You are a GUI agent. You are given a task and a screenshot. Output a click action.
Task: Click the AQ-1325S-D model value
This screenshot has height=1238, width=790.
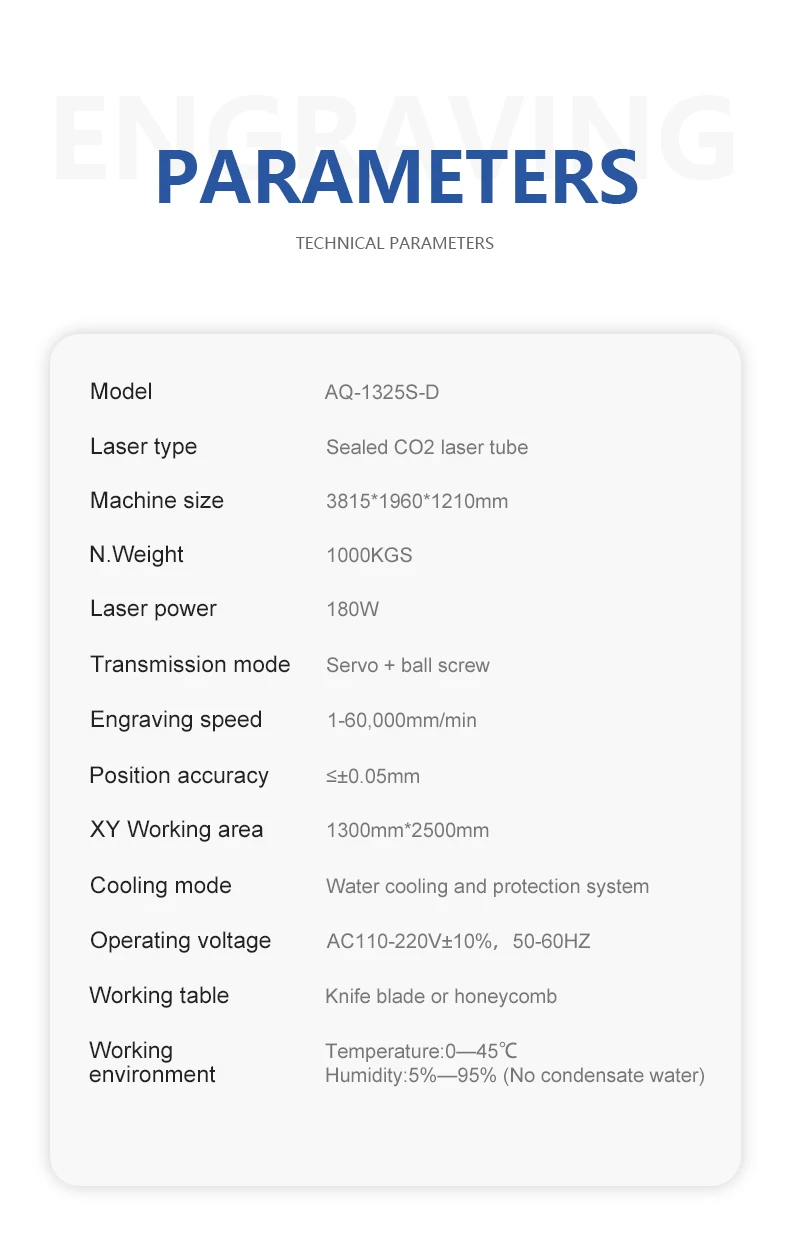(x=381, y=392)
